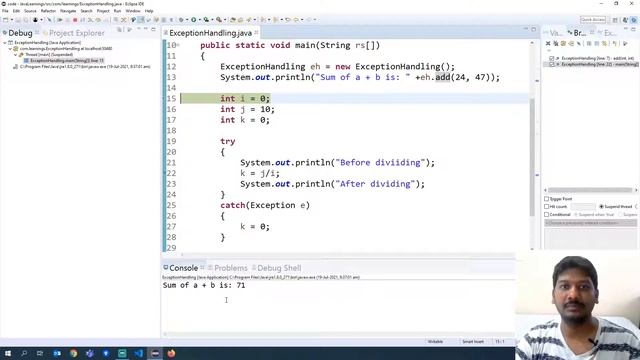Open the Visual Studio Code taskbar icon
Image resolution: width=640 pixels, height=360 pixels.
pyautogui.click(x=138, y=353)
